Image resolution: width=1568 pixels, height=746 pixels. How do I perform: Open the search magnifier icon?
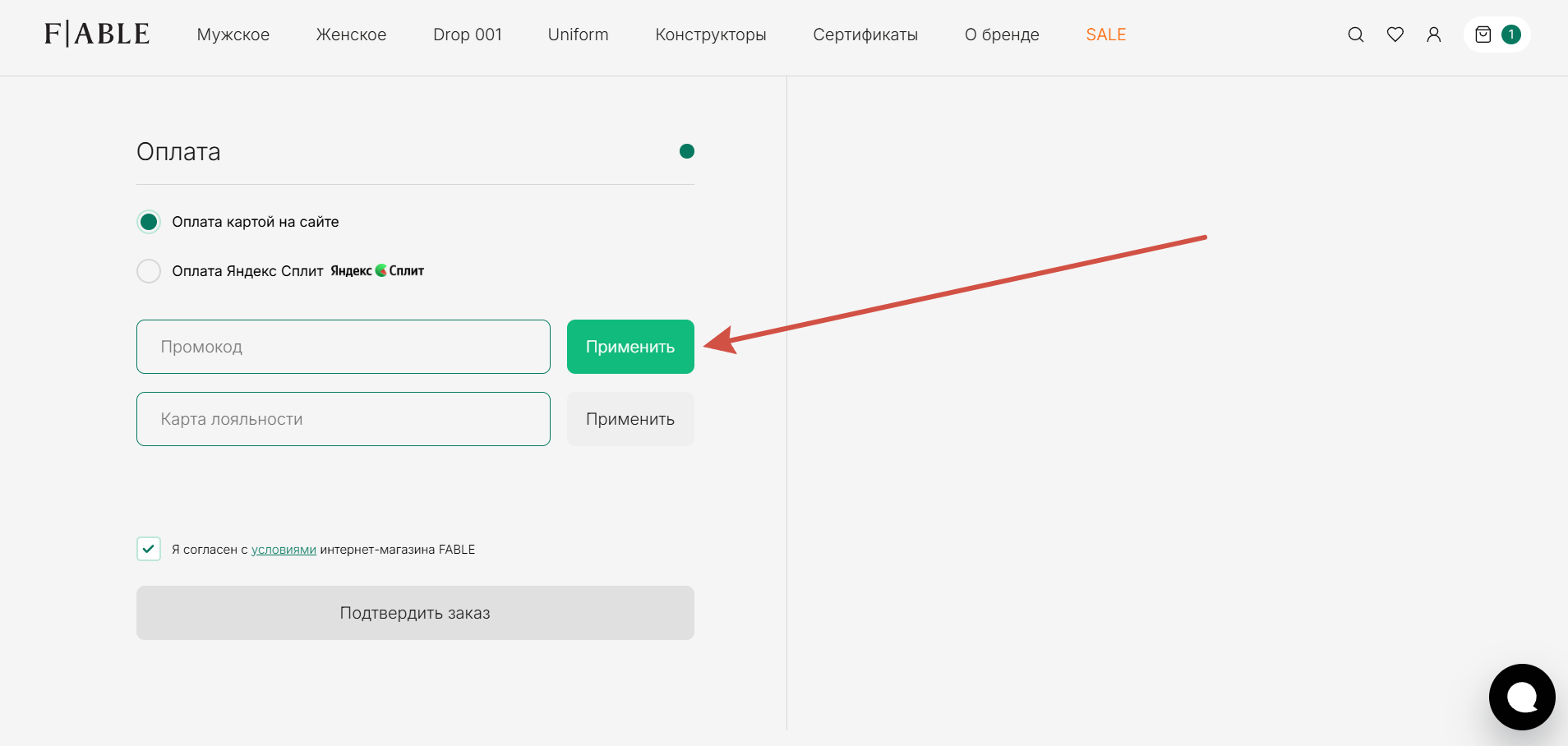click(1356, 35)
